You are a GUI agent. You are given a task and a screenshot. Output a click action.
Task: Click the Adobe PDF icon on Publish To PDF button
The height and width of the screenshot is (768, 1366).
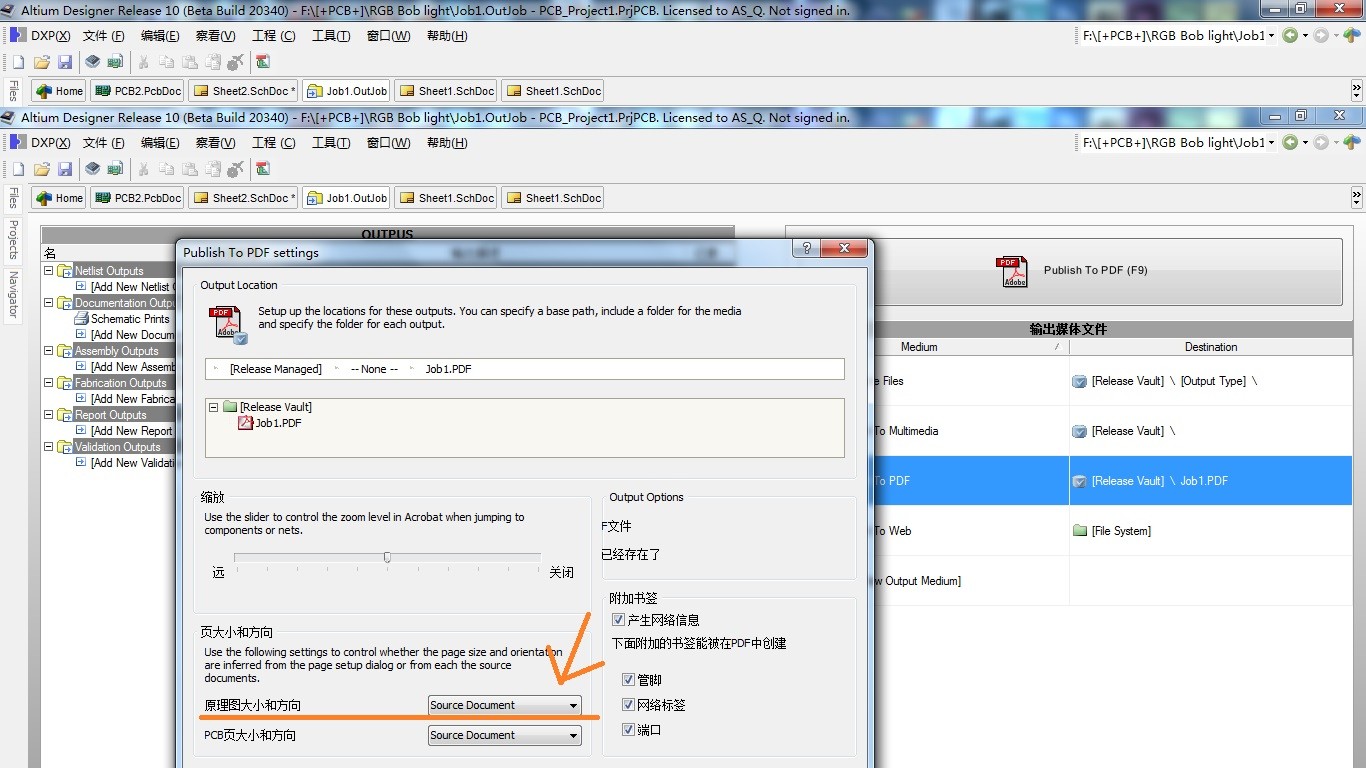pyautogui.click(x=1012, y=271)
